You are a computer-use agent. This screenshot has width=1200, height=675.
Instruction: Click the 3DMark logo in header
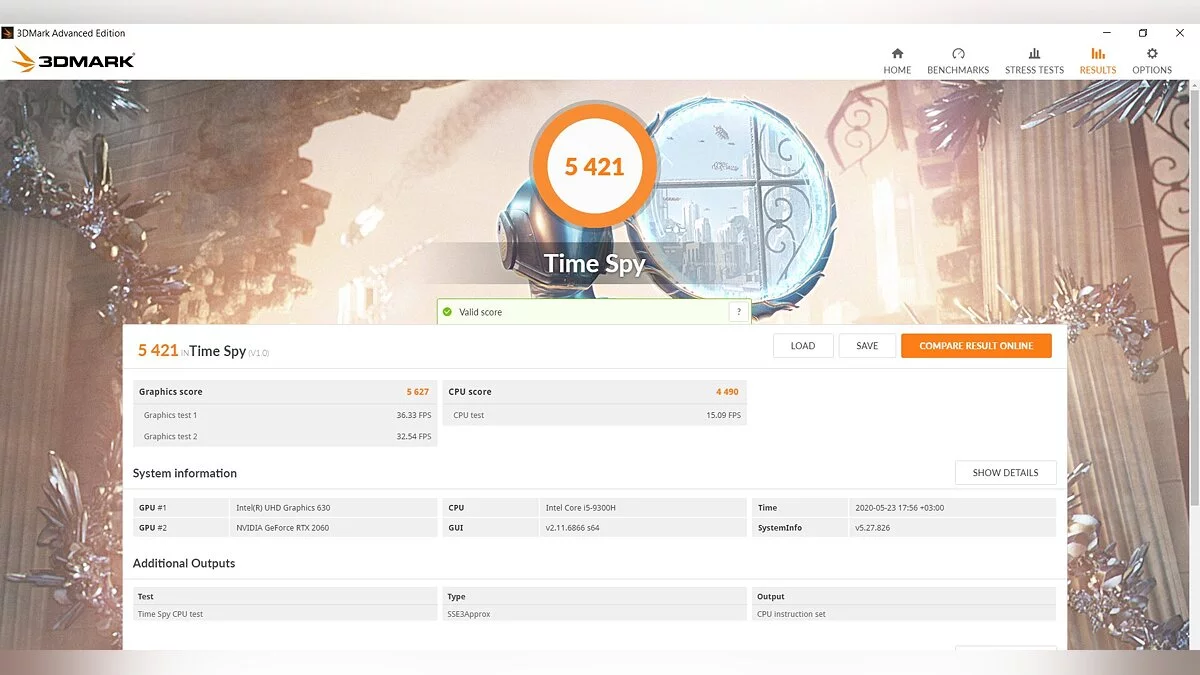coord(73,60)
